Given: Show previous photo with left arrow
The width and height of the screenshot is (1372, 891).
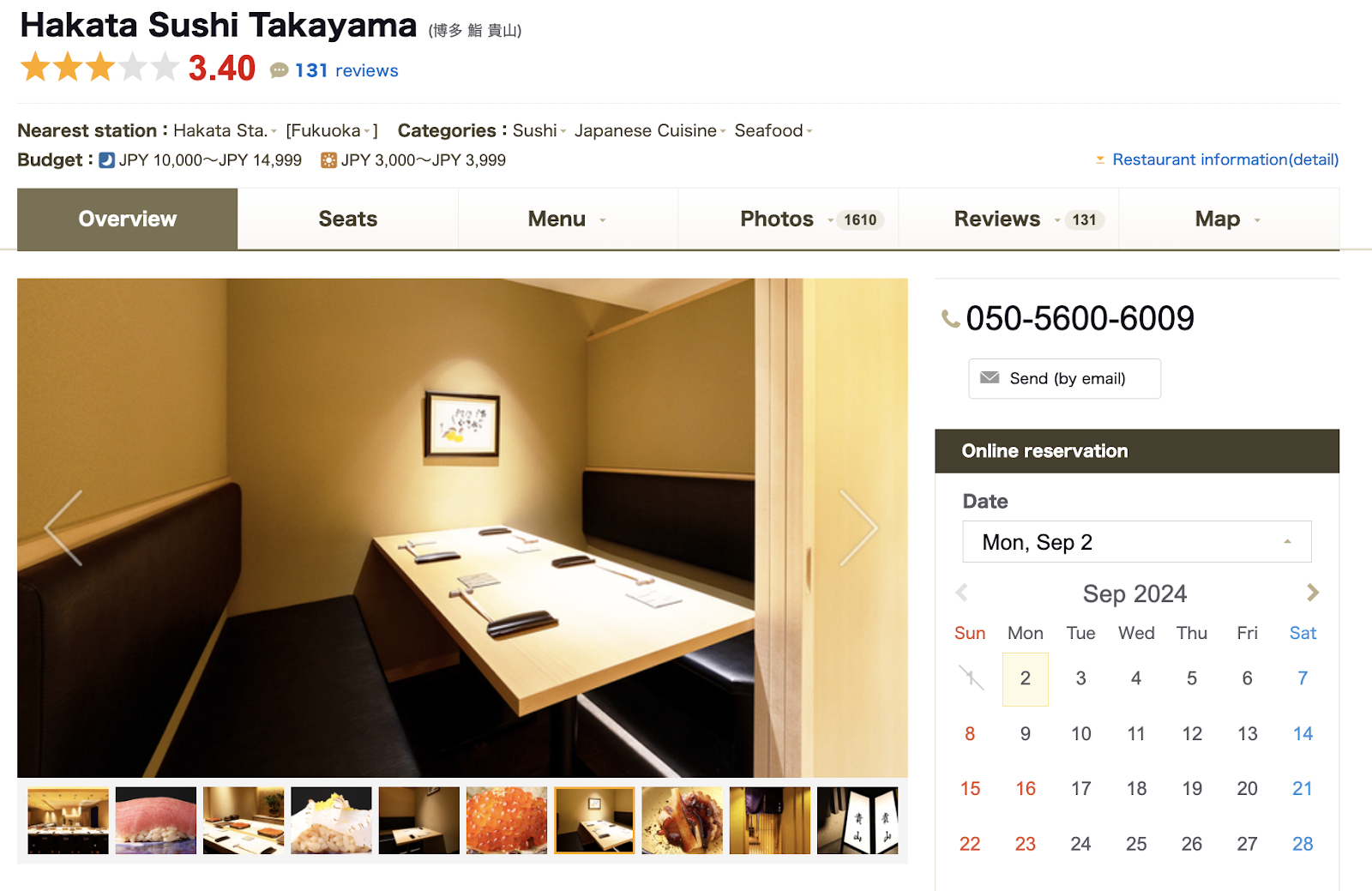Looking at the screenshot, I should (x=63, y=527).
